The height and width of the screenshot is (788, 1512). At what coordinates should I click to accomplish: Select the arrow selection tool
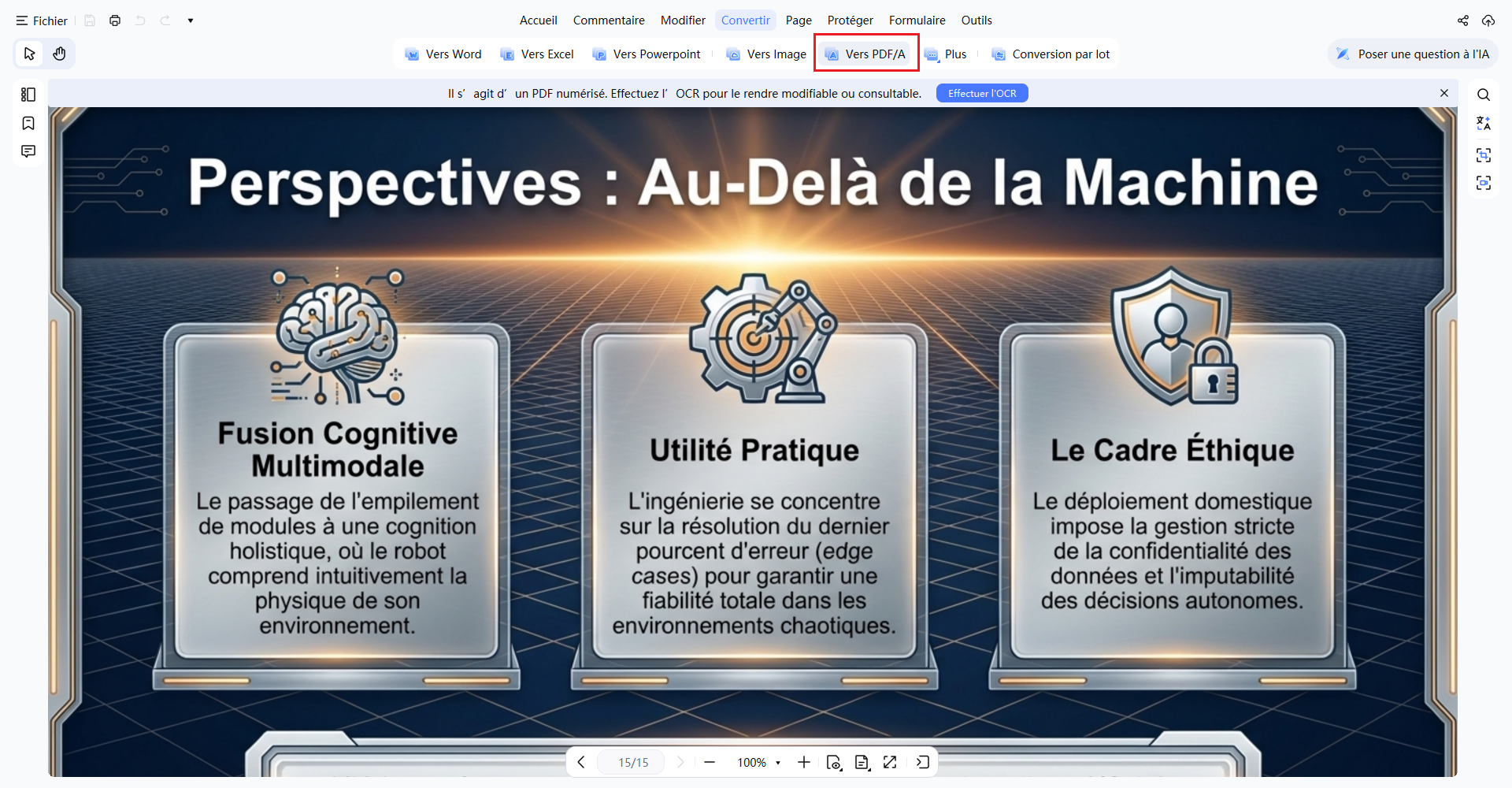[30, 54]
